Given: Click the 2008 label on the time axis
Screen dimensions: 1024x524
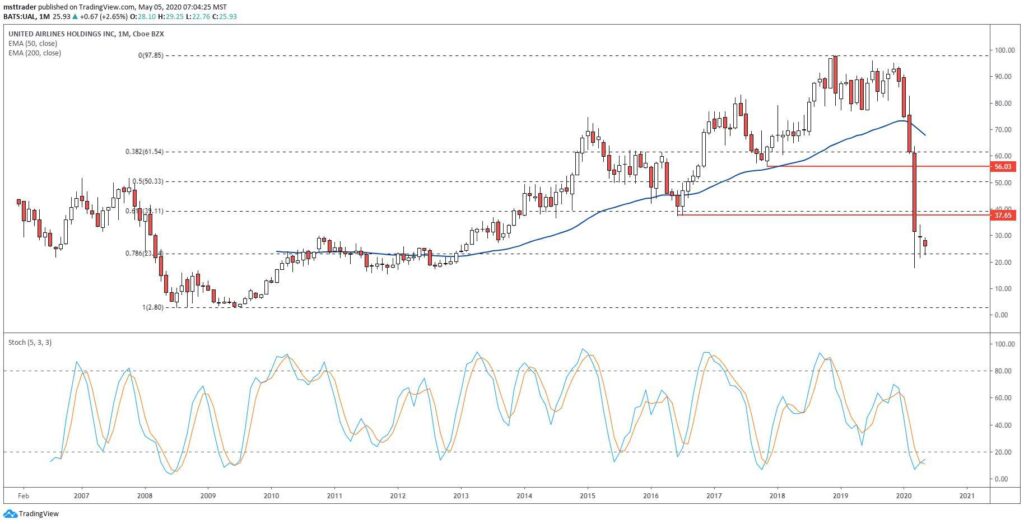Looking at the screenshot, I should [x=145, y=497].
